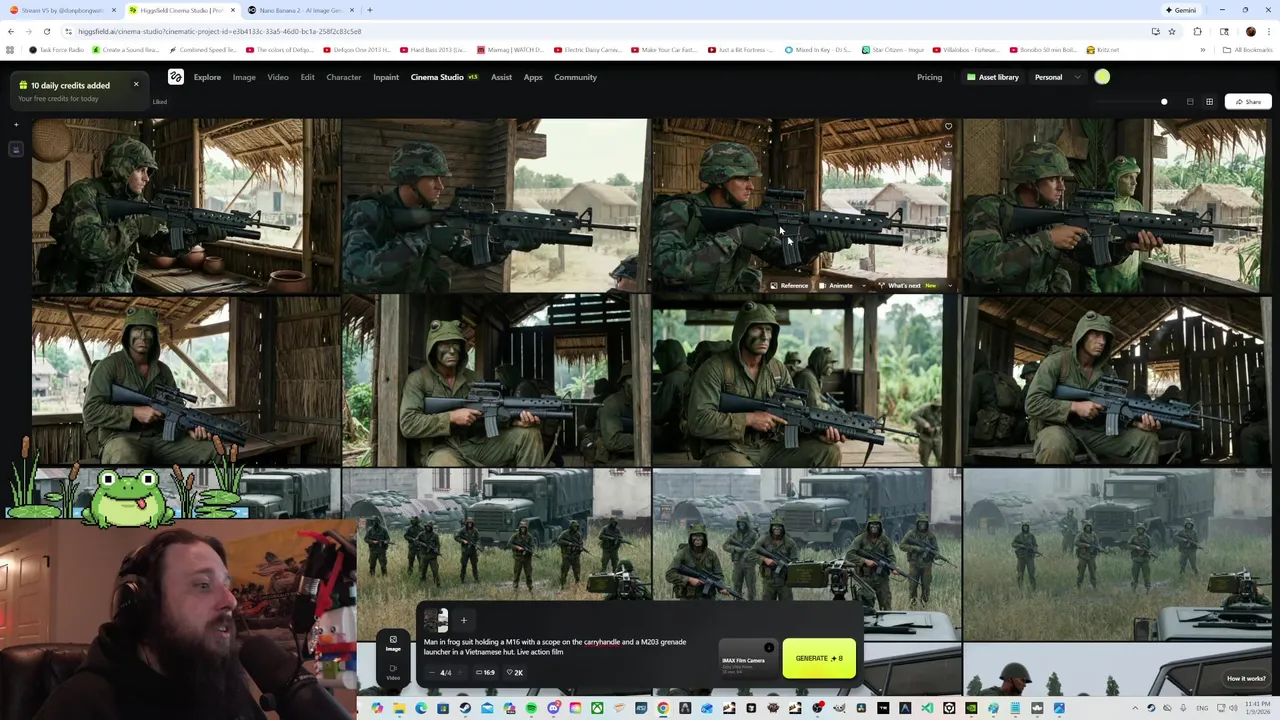Open the green profile avatar
This screenshot has width=1280, height=720.
coord(1102,77)
